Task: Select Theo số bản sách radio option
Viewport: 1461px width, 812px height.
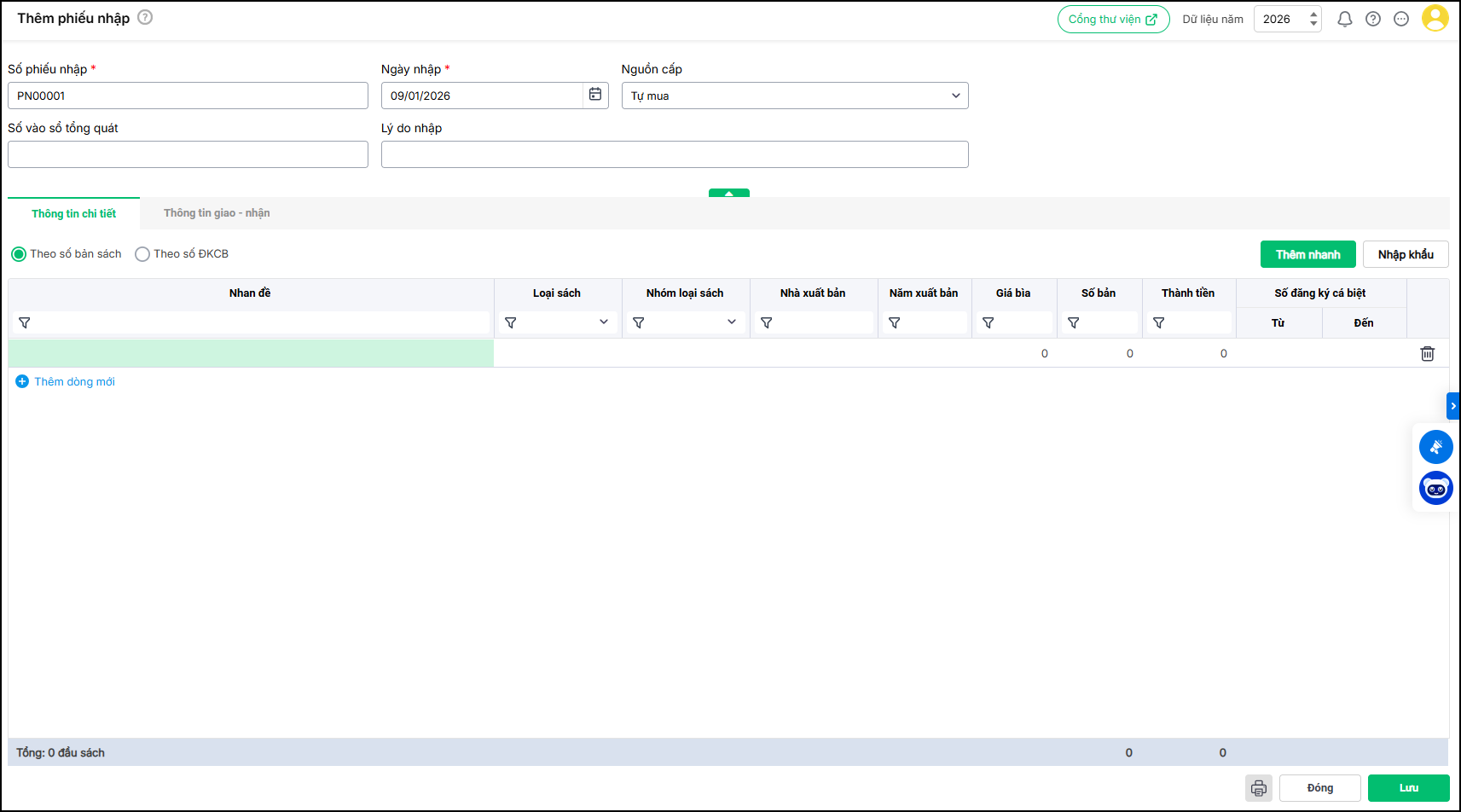Action: coord(19,254)
